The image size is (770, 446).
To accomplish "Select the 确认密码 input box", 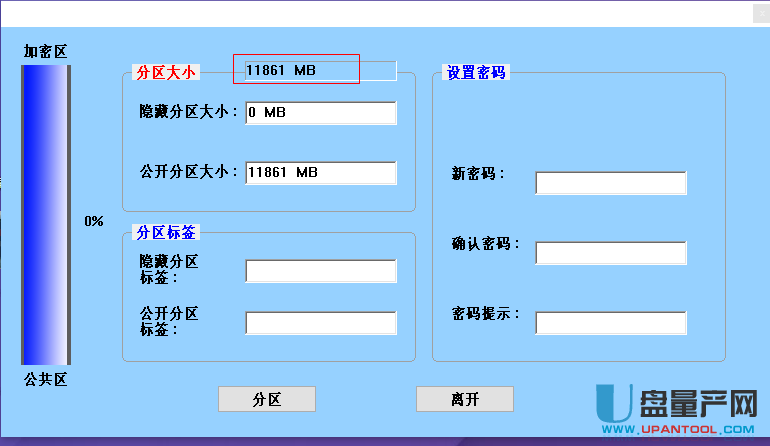I will pos(610,253).
